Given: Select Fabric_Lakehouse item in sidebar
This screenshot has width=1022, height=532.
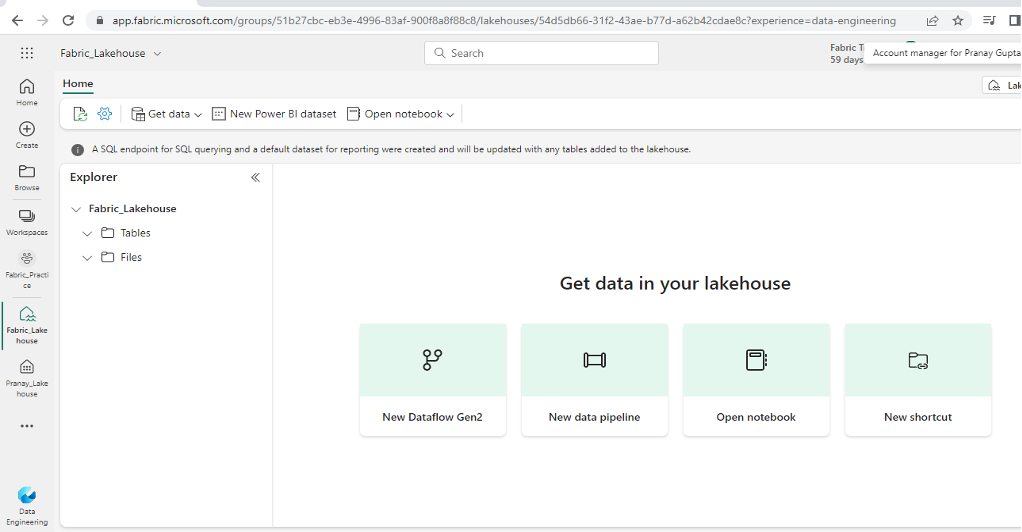Looking at the screenshot, I should (27, 325).
